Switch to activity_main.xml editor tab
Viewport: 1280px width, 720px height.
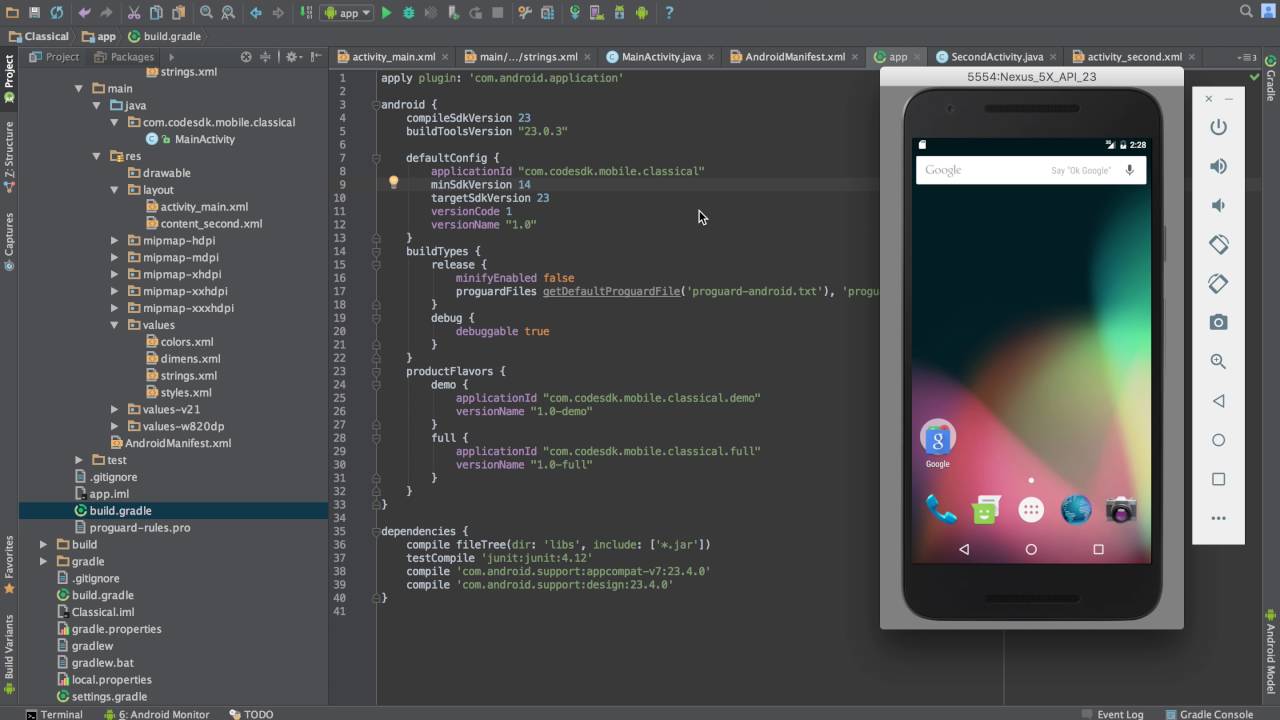[393, 57]
